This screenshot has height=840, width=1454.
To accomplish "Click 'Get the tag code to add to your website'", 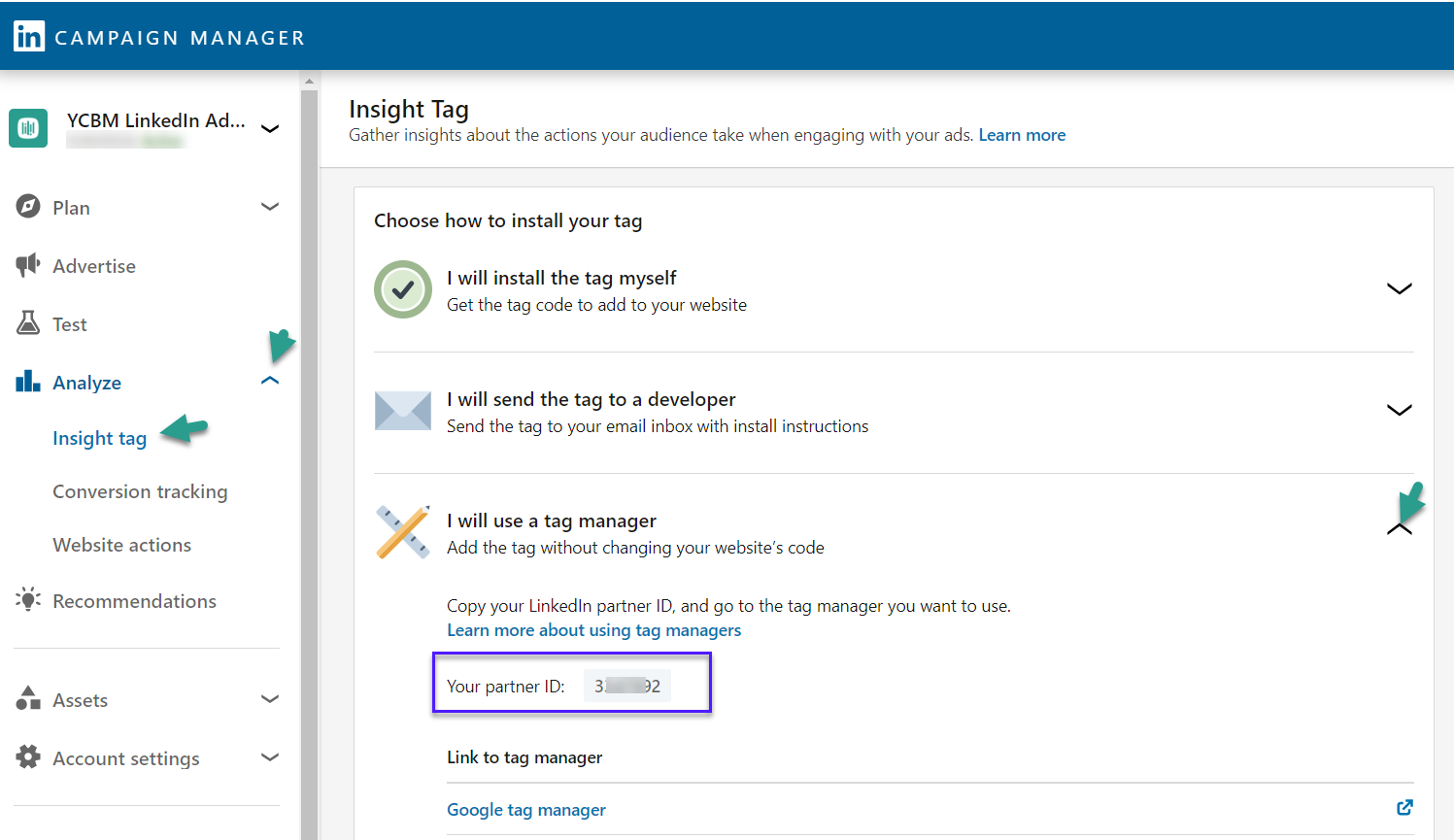I will [597, 305].
